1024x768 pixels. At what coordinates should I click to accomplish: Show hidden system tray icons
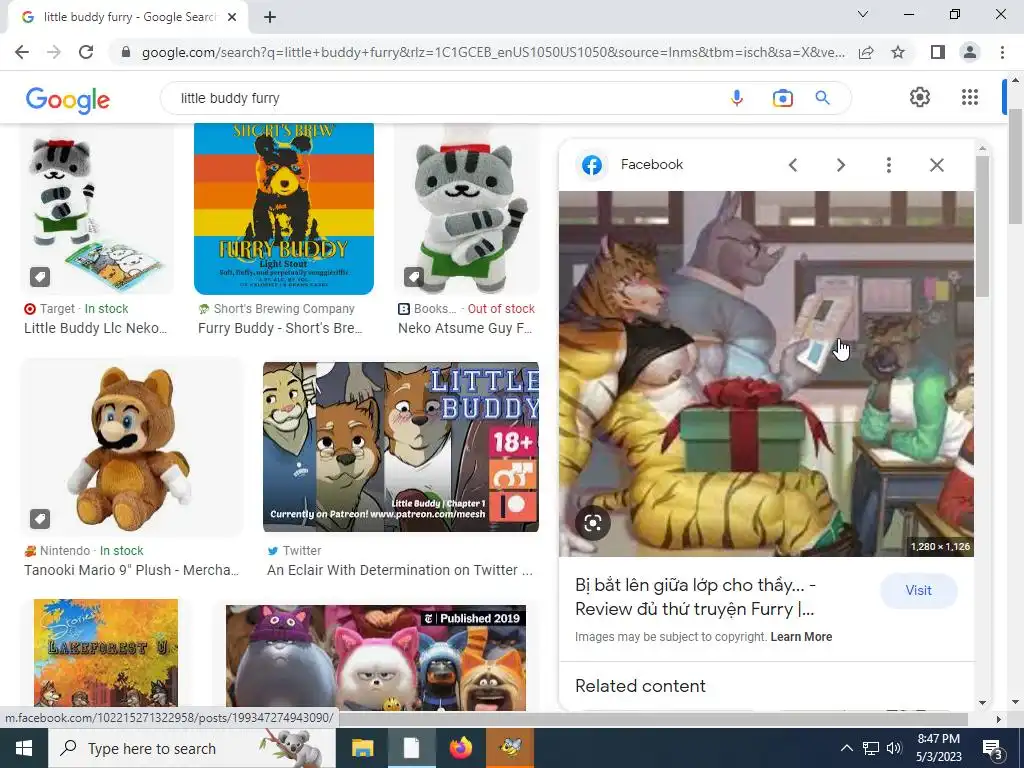[x=846, y=748]
